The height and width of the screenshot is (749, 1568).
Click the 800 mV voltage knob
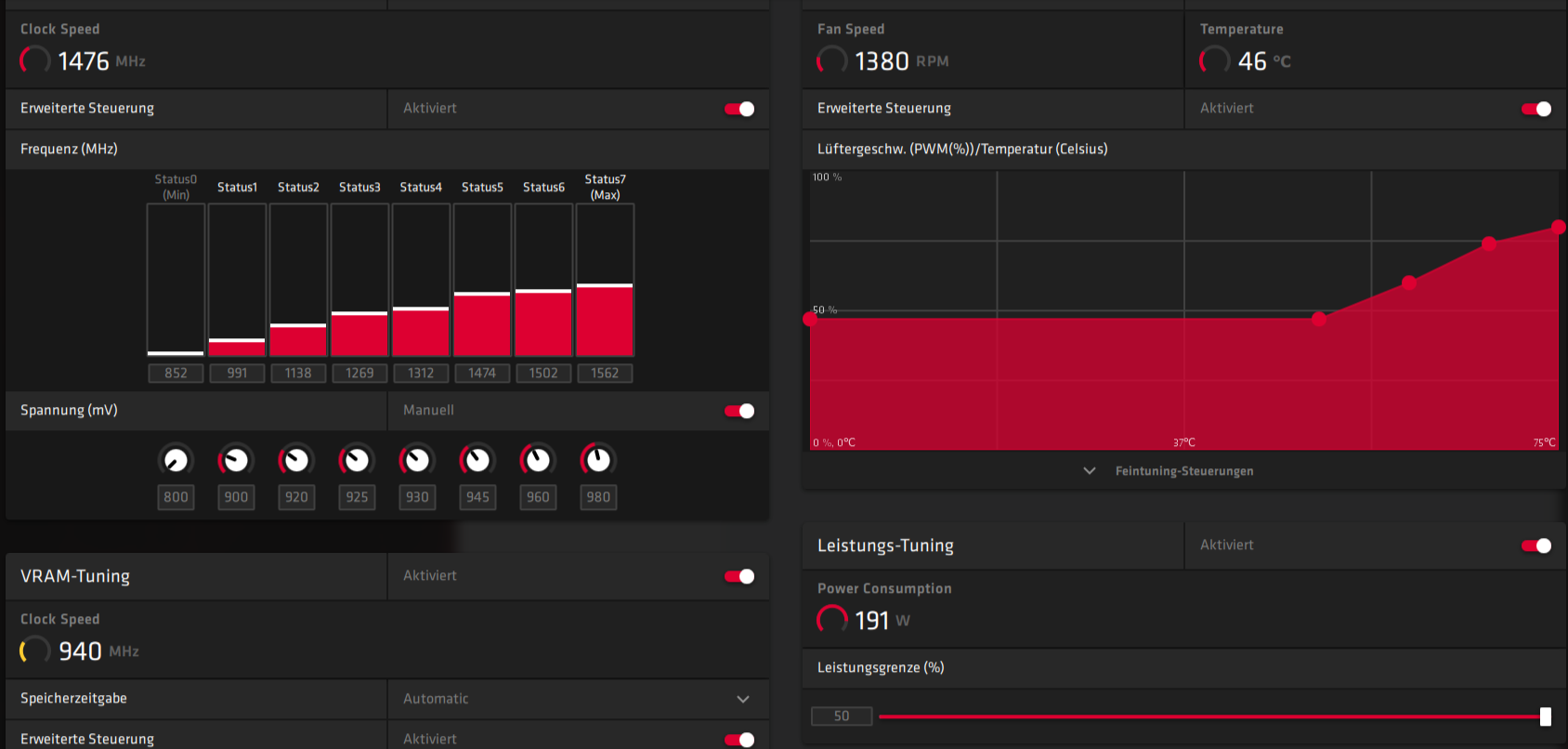[176, 460]
